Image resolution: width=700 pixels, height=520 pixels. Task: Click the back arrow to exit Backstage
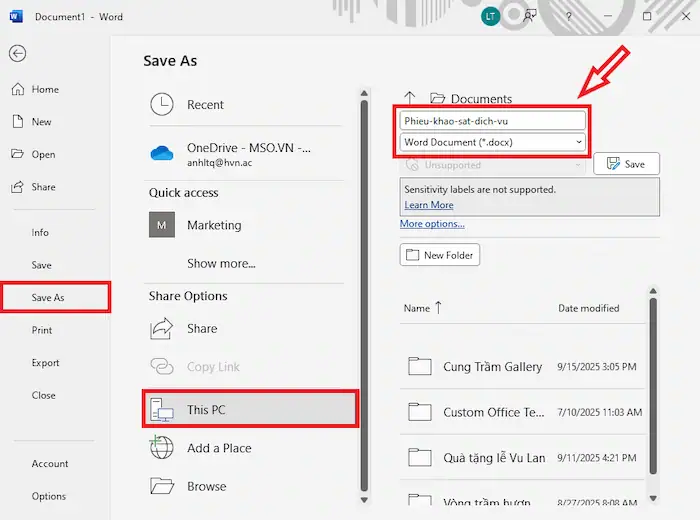18,54
